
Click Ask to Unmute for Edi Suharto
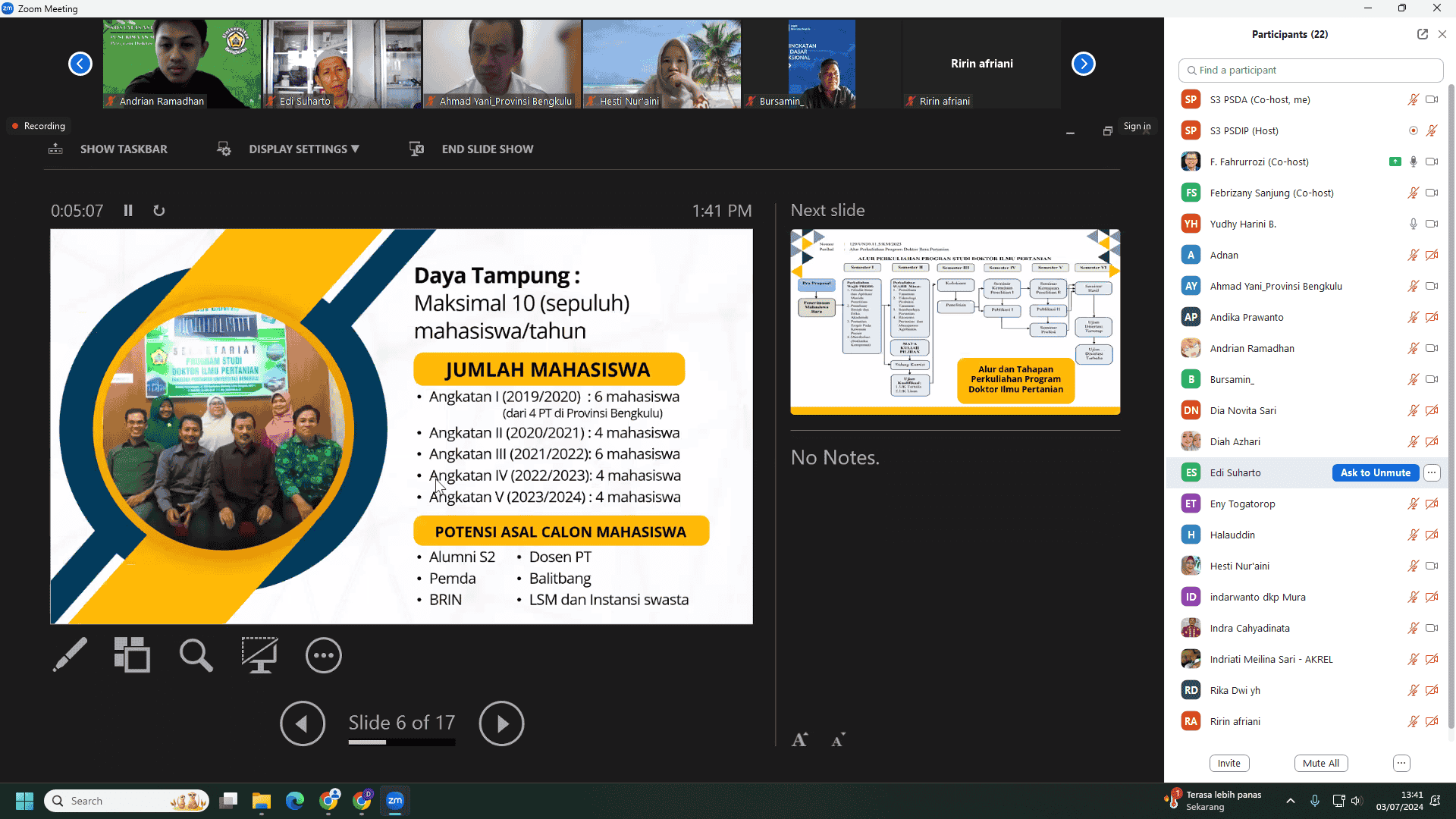point(1375,472)
